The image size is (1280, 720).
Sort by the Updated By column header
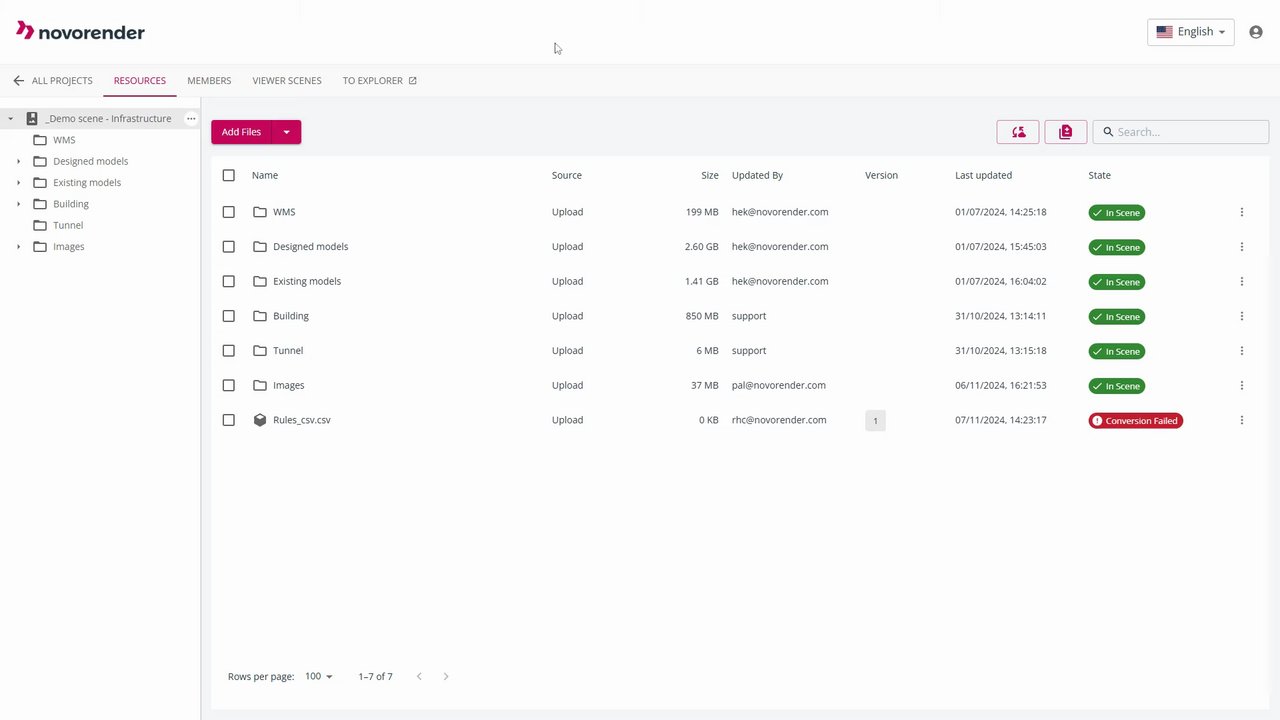(x=757, y=175)
